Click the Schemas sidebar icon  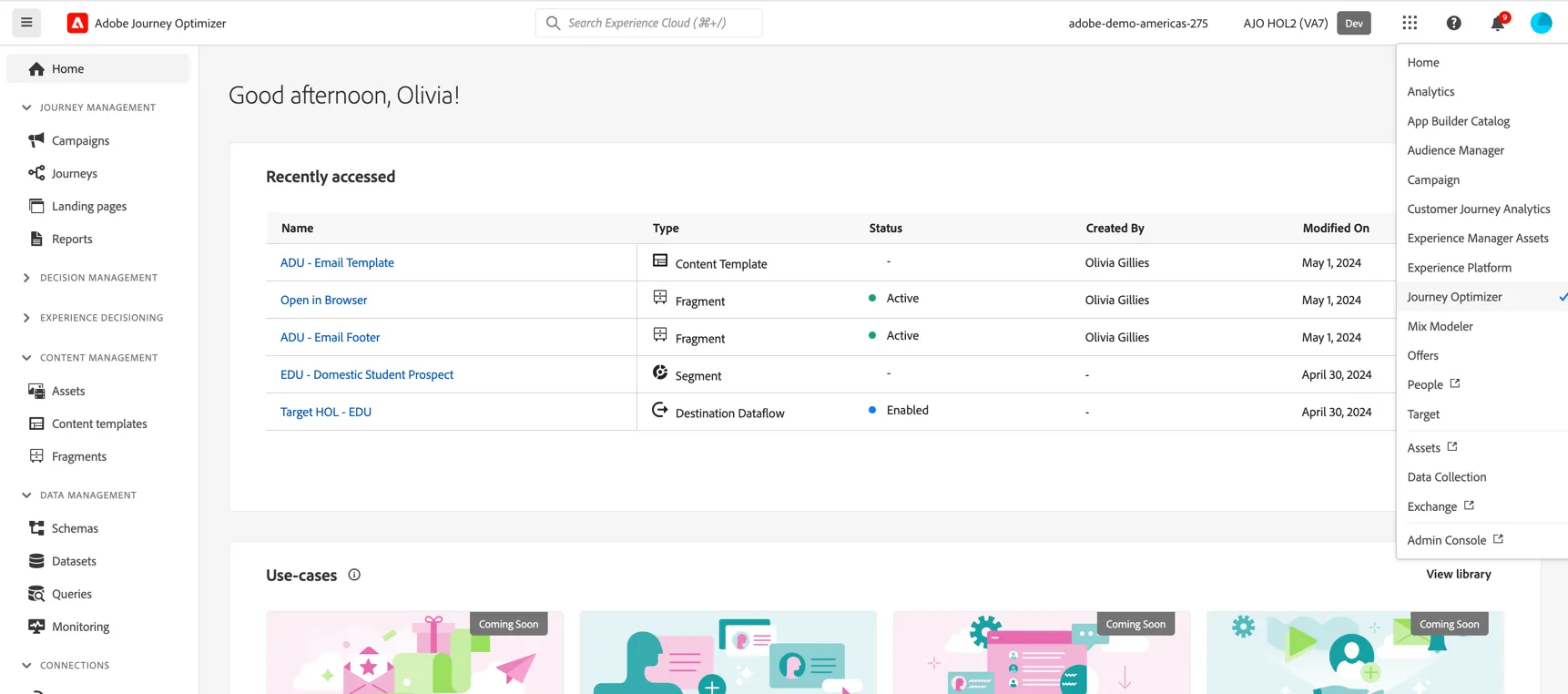point(36,528)
